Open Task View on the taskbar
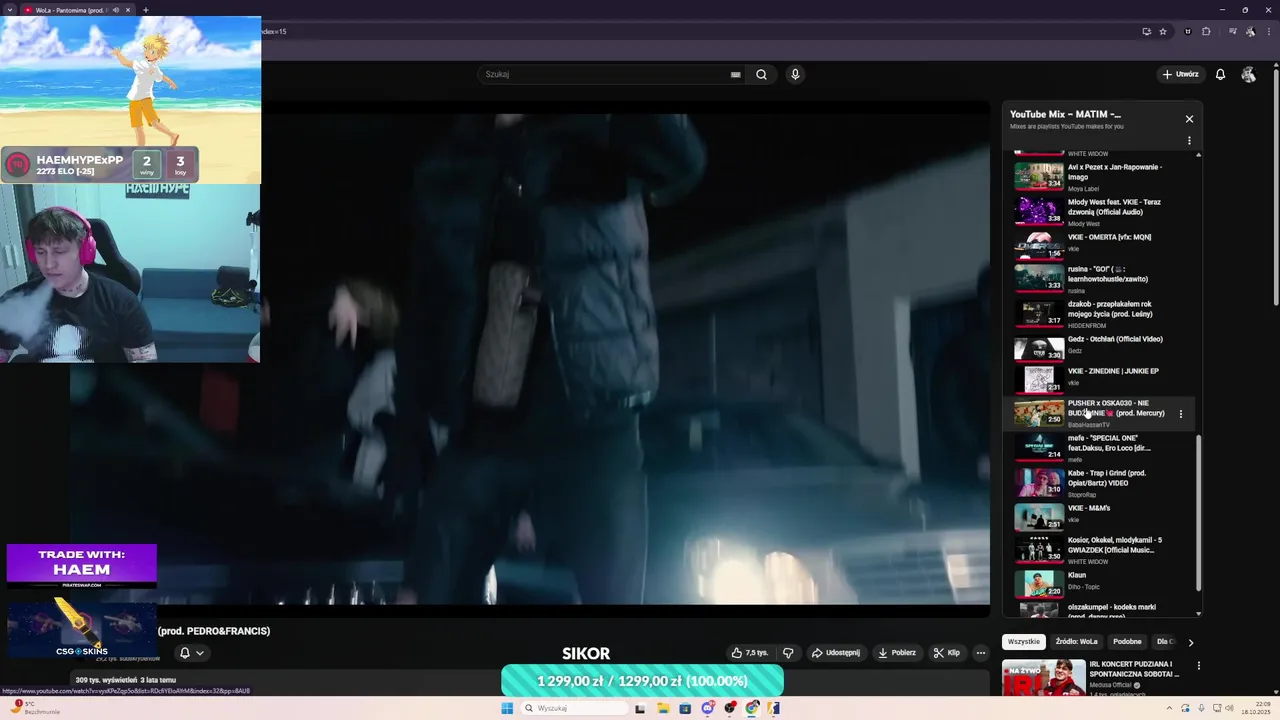Image resolution: width=1280 pixels, height=720 pixels. 640,708
